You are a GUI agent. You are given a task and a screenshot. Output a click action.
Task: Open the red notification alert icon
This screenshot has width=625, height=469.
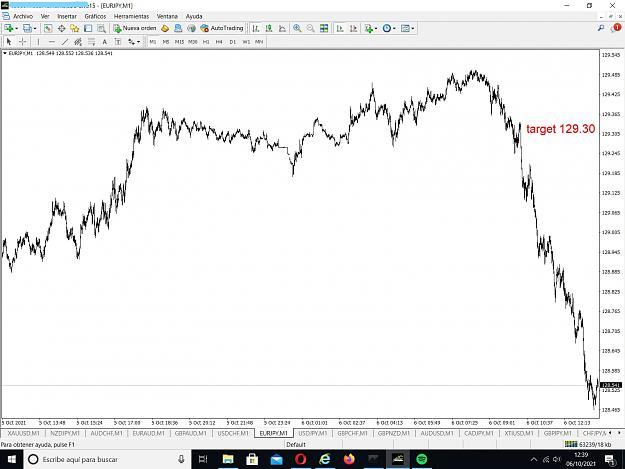coord(616,27)
